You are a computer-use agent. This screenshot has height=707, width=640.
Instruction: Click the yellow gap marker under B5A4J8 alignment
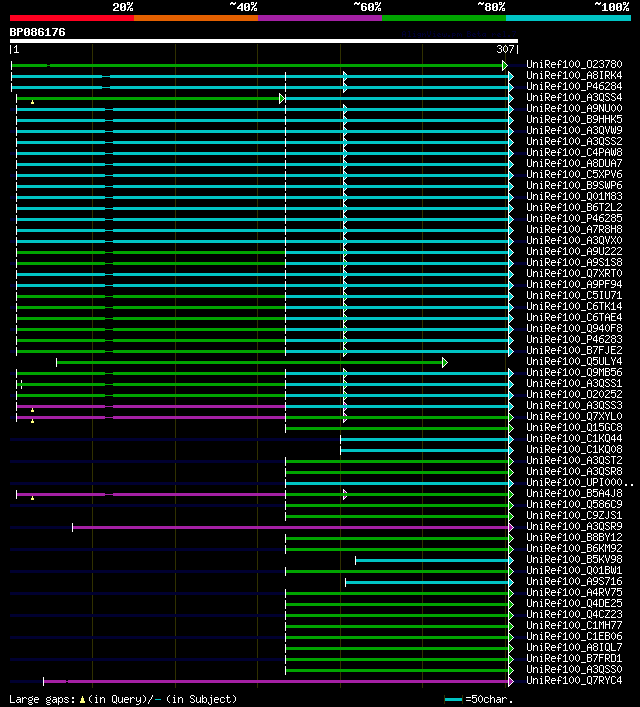32,498
